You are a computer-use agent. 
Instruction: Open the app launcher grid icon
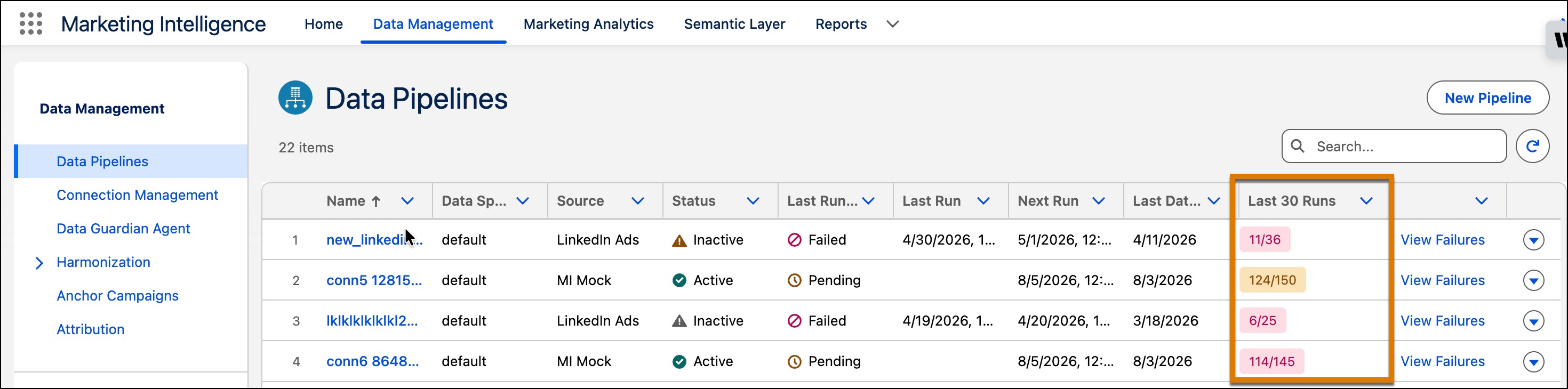coord(30,23)
